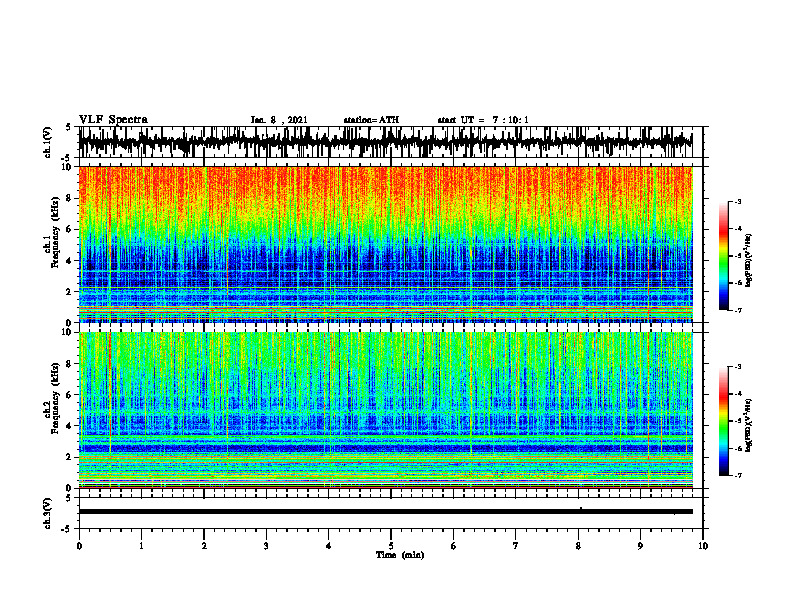Click the "-3" tick of the ch.1 color bar
This screenshot has height=612, width=792.
(x=738, y=202)
